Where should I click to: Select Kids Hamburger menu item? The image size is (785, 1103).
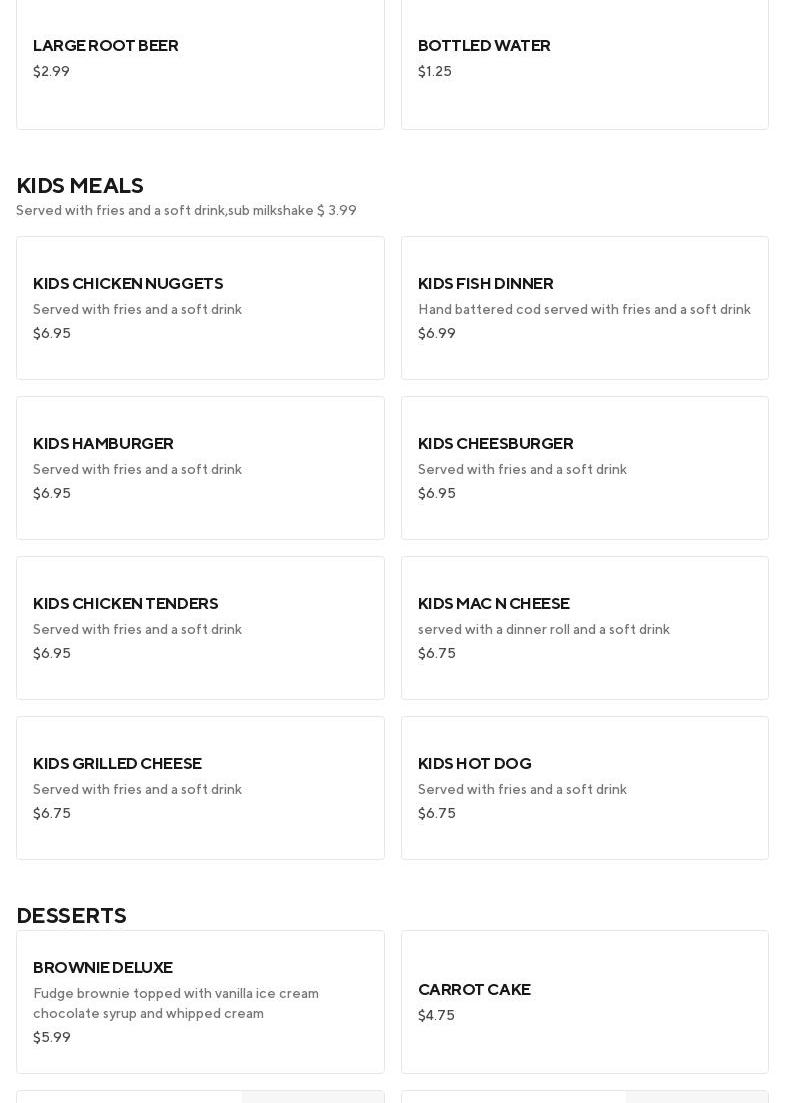coord(200,468)
